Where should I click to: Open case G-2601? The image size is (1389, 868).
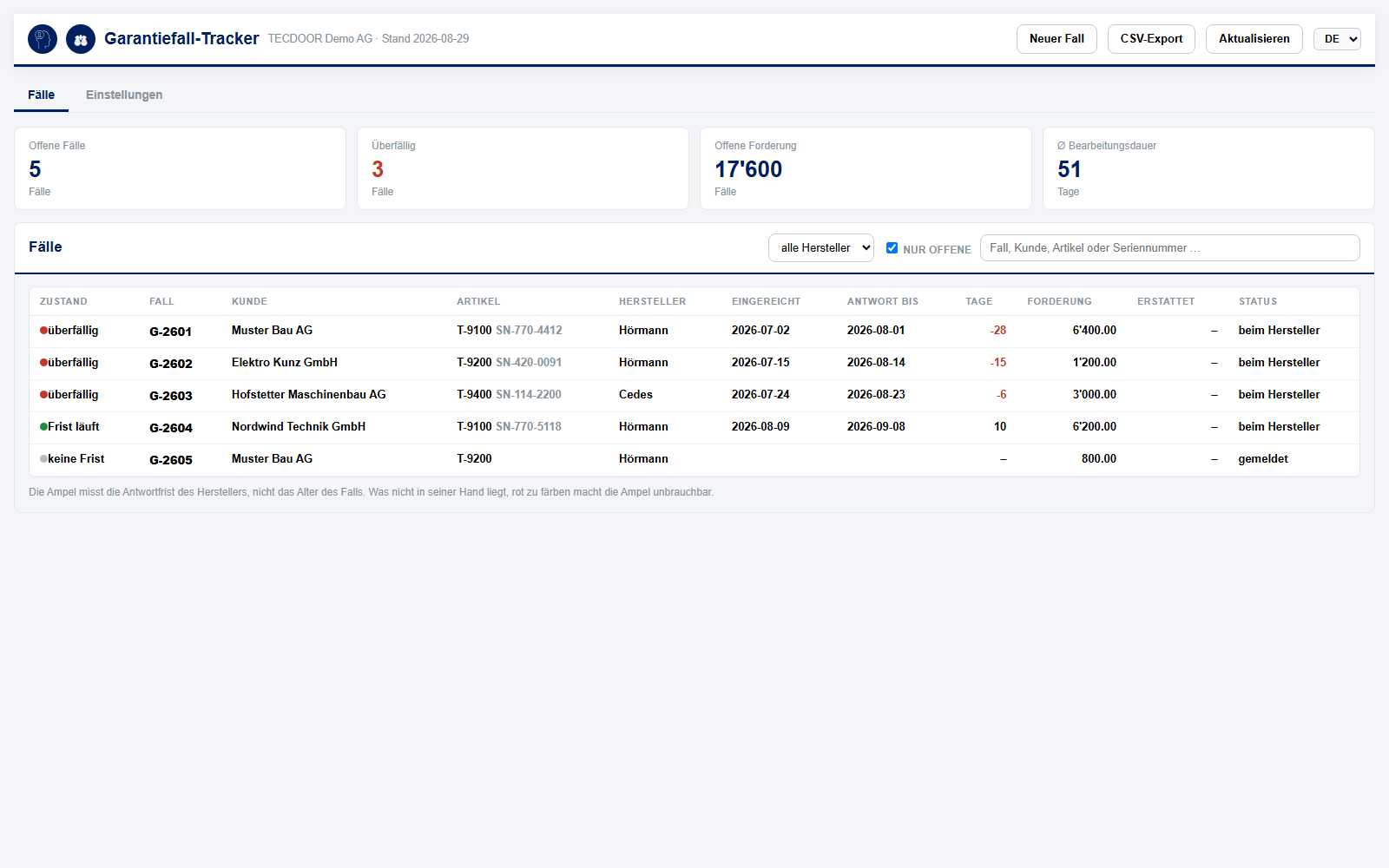click(x=170, y=332)
